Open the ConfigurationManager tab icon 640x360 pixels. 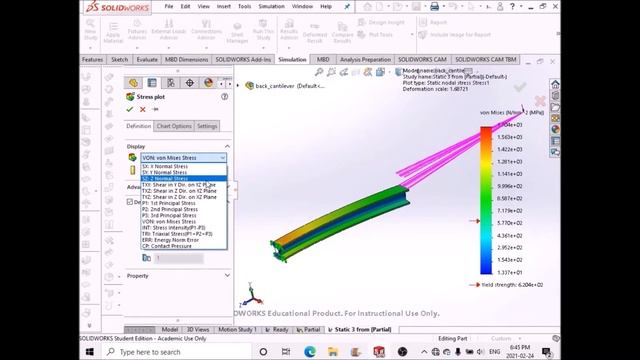coord(171,83)
